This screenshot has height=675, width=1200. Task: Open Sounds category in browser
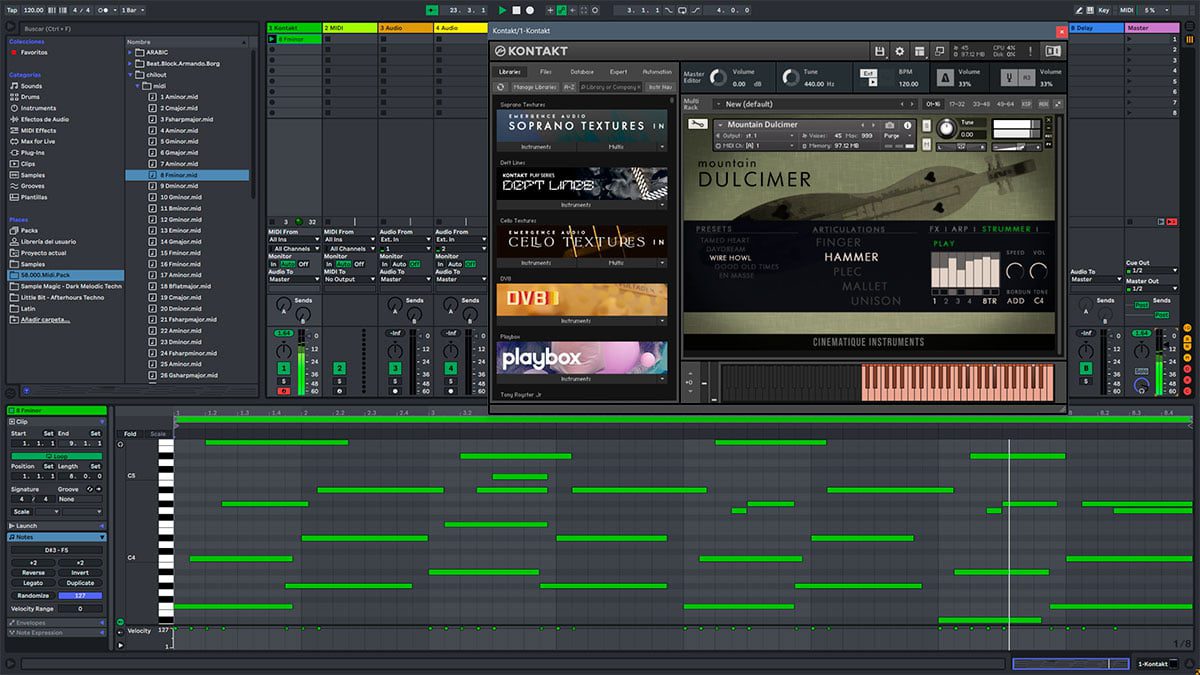[31, 86]
